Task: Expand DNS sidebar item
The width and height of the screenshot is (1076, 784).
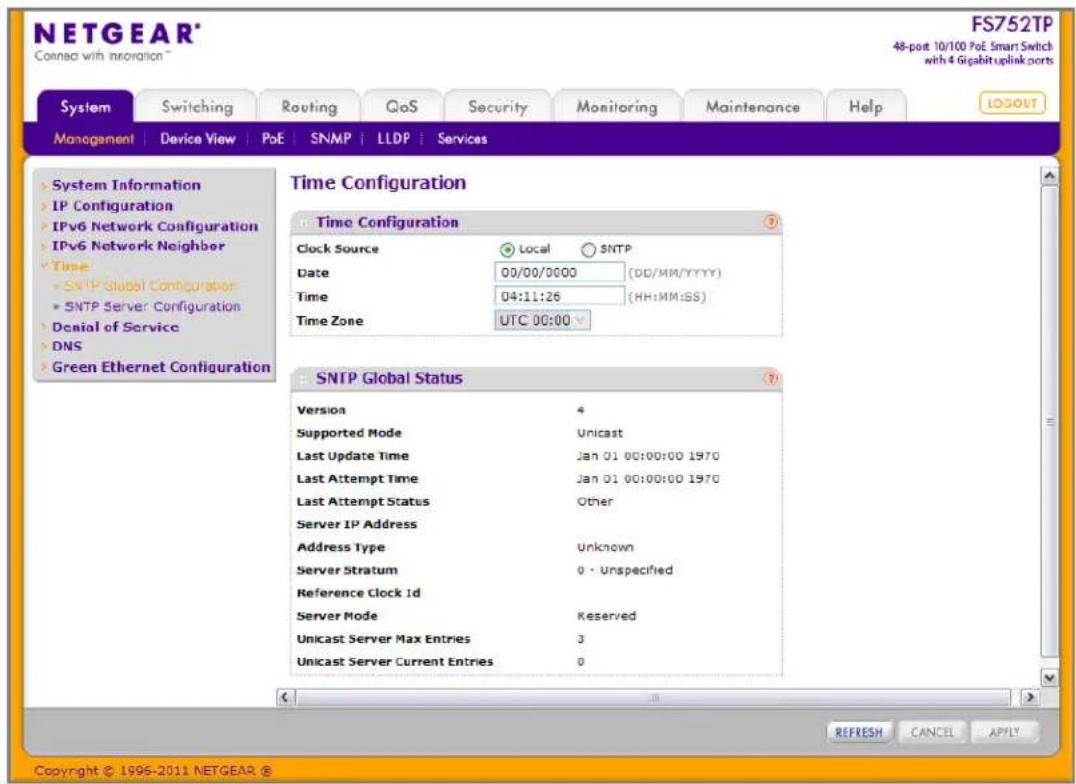Action: 67,346
